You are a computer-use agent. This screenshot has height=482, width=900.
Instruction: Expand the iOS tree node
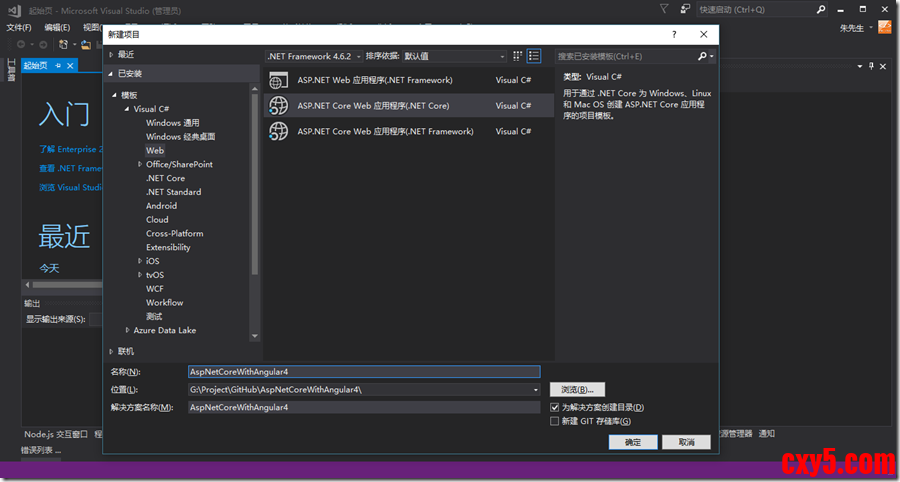[140, 261]
